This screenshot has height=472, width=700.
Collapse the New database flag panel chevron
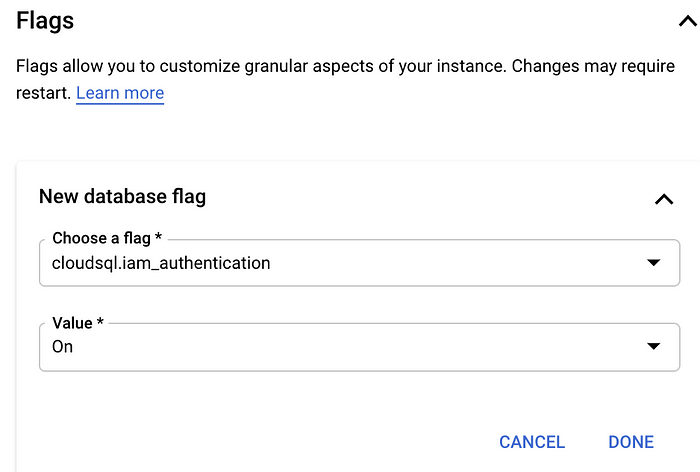coord(663,198)
